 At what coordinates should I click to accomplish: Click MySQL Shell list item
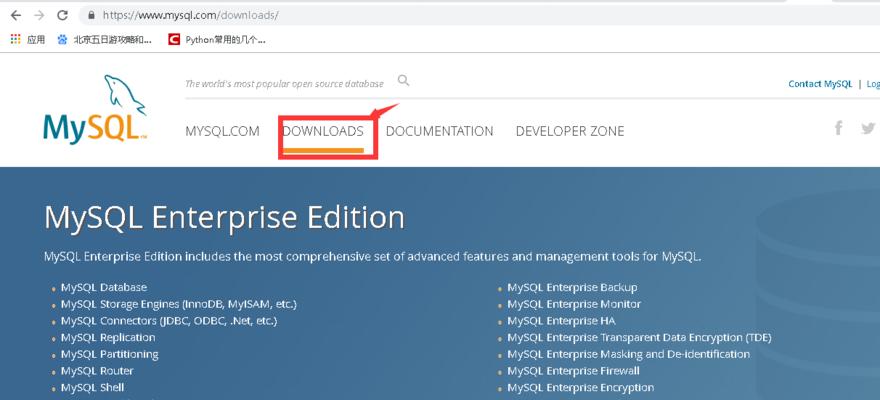(x=93, y=388)
